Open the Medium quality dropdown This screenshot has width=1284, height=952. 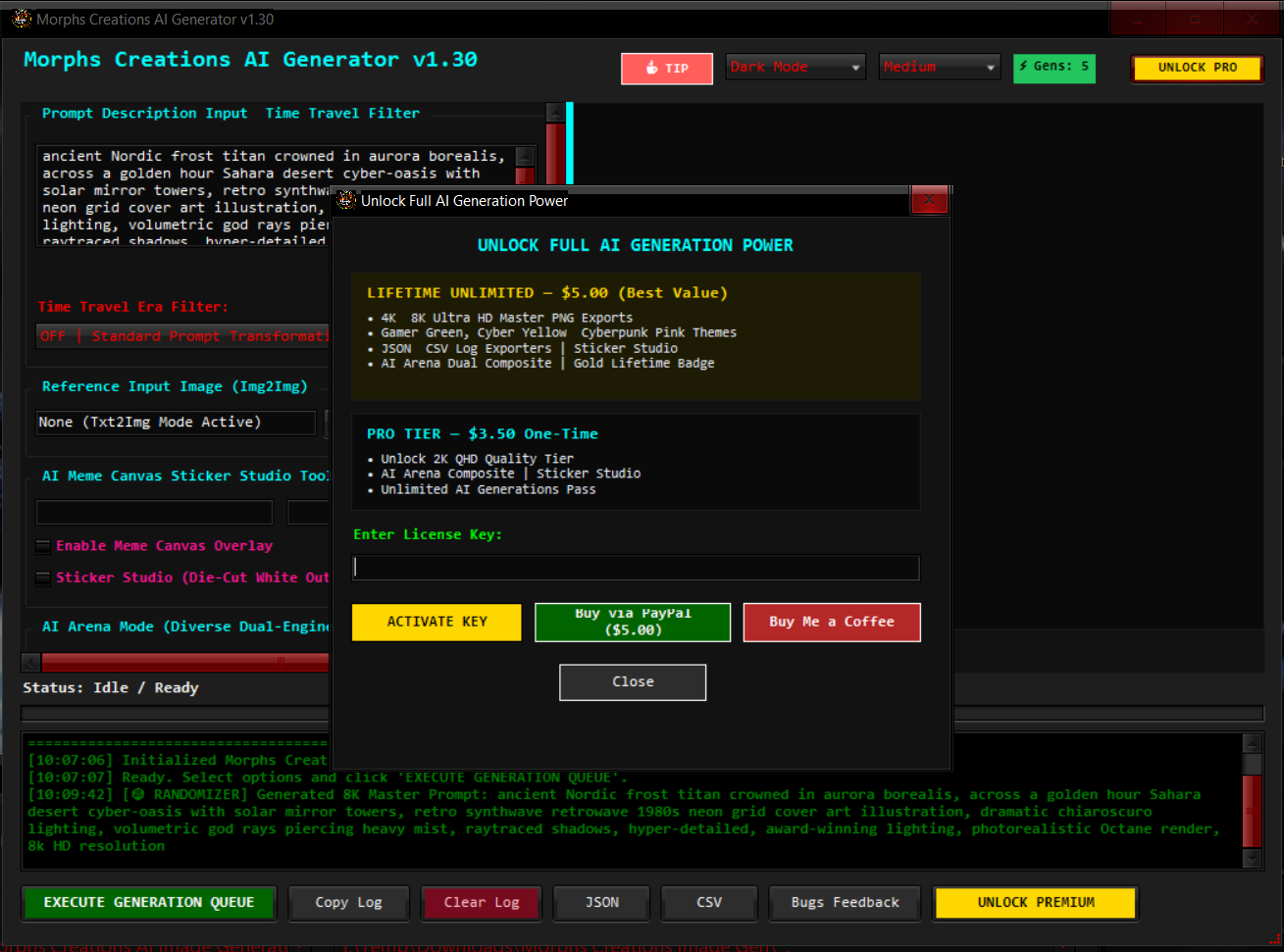click(x=940, y=67)
